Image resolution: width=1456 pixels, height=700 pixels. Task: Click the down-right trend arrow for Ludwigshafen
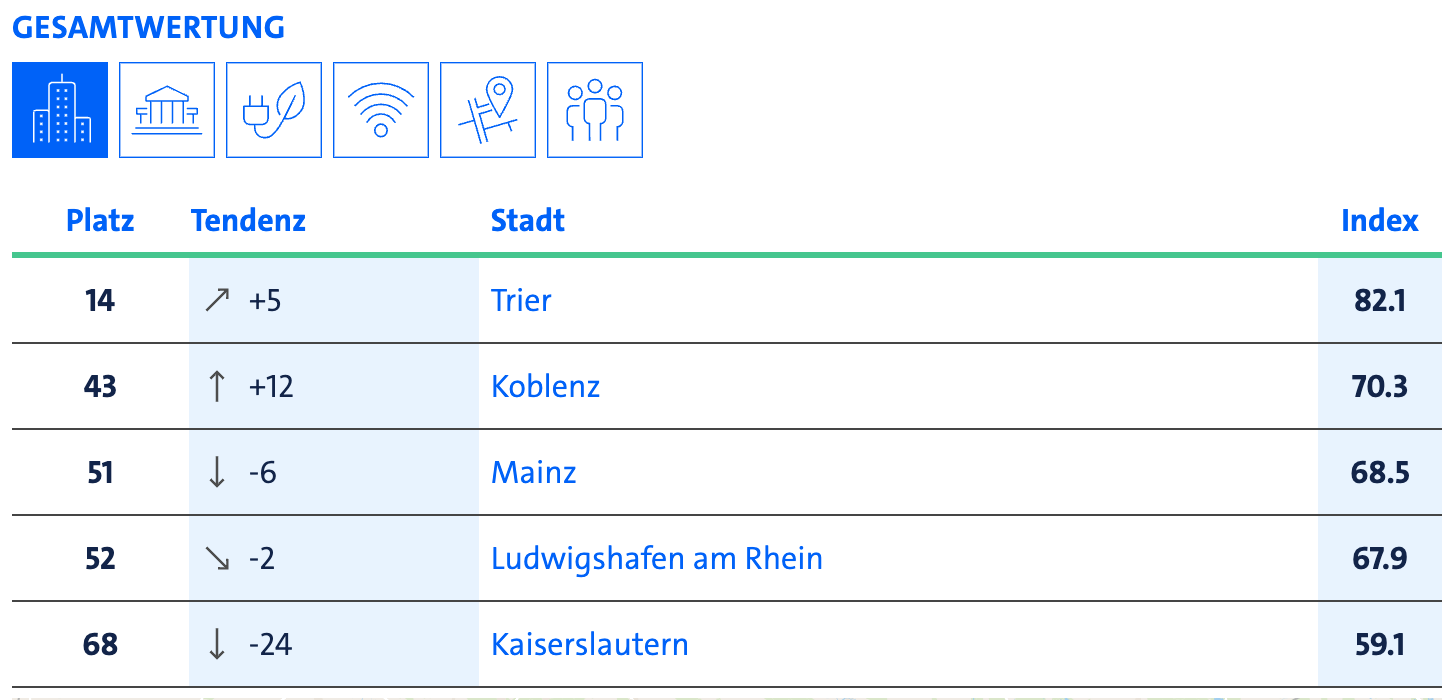pyautogui.click(x=217, y=558)
